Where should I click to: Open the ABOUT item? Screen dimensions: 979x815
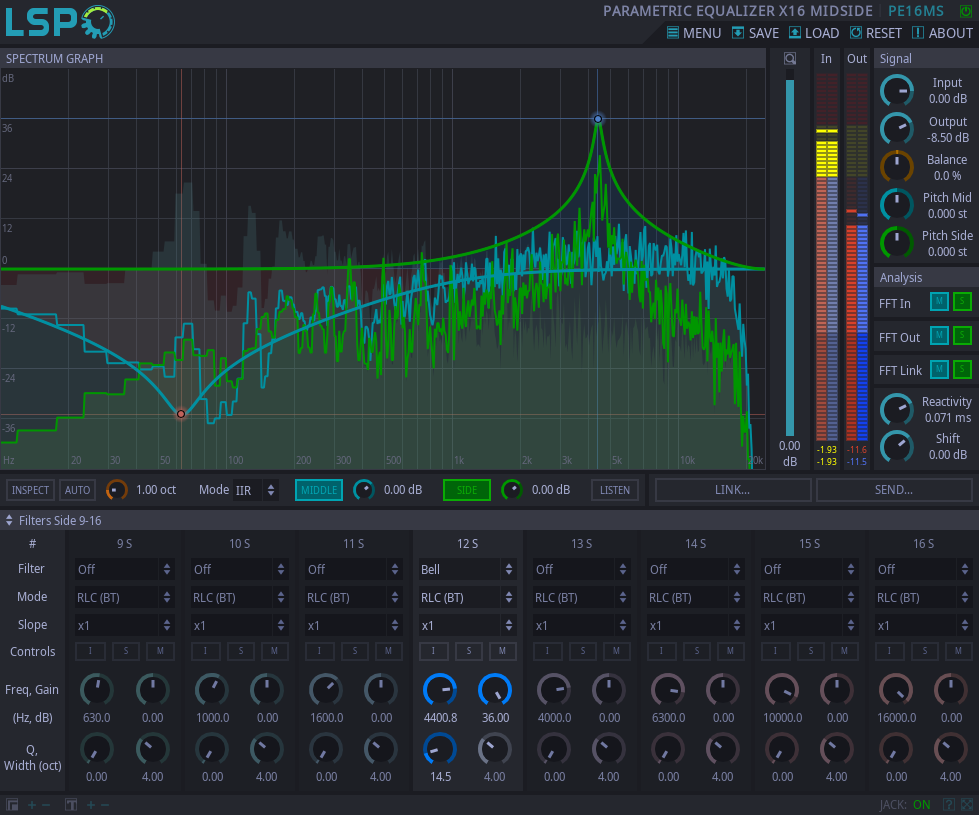point(942,33)
